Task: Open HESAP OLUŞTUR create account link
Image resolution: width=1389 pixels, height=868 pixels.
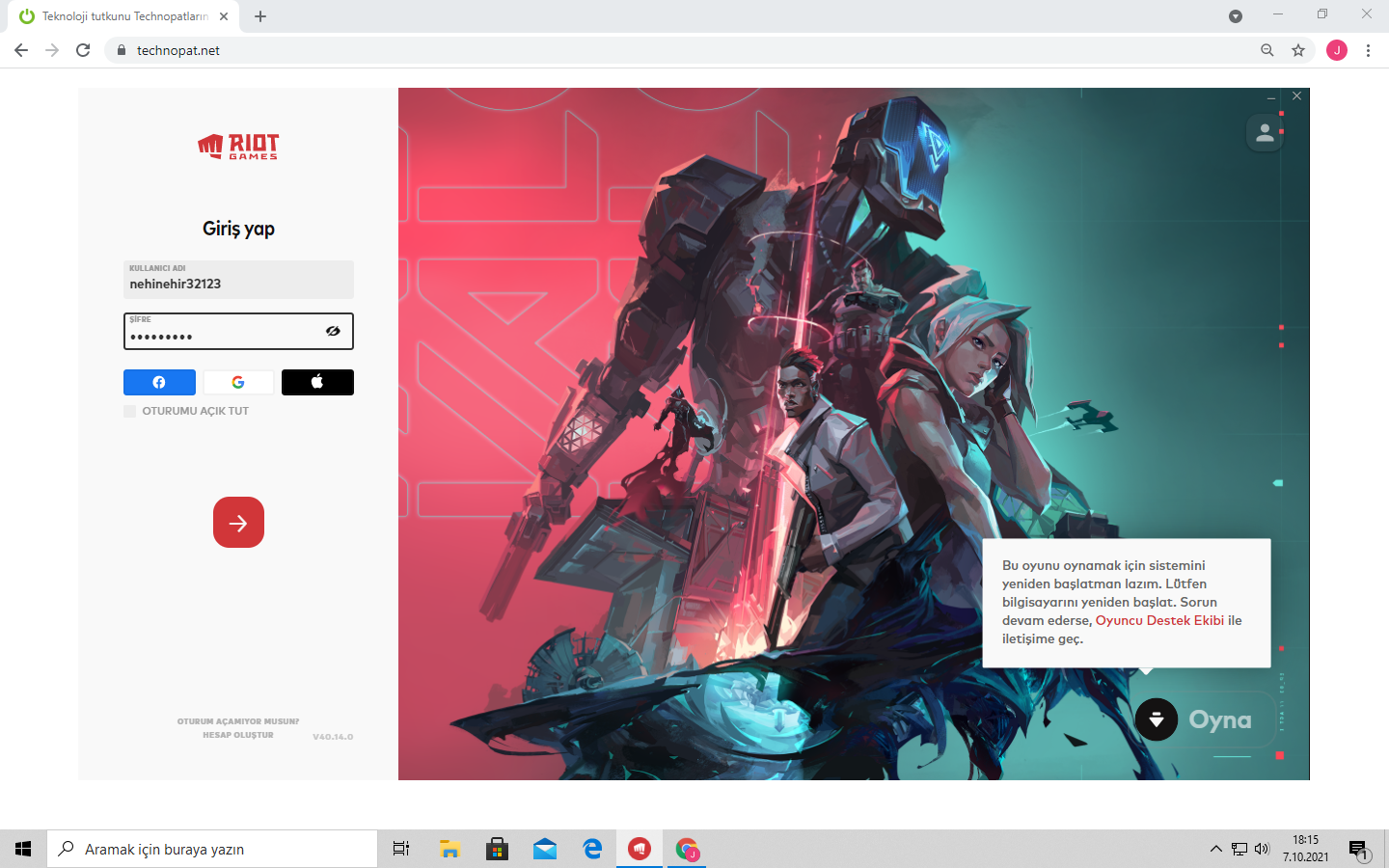Action: coord(238,735)
